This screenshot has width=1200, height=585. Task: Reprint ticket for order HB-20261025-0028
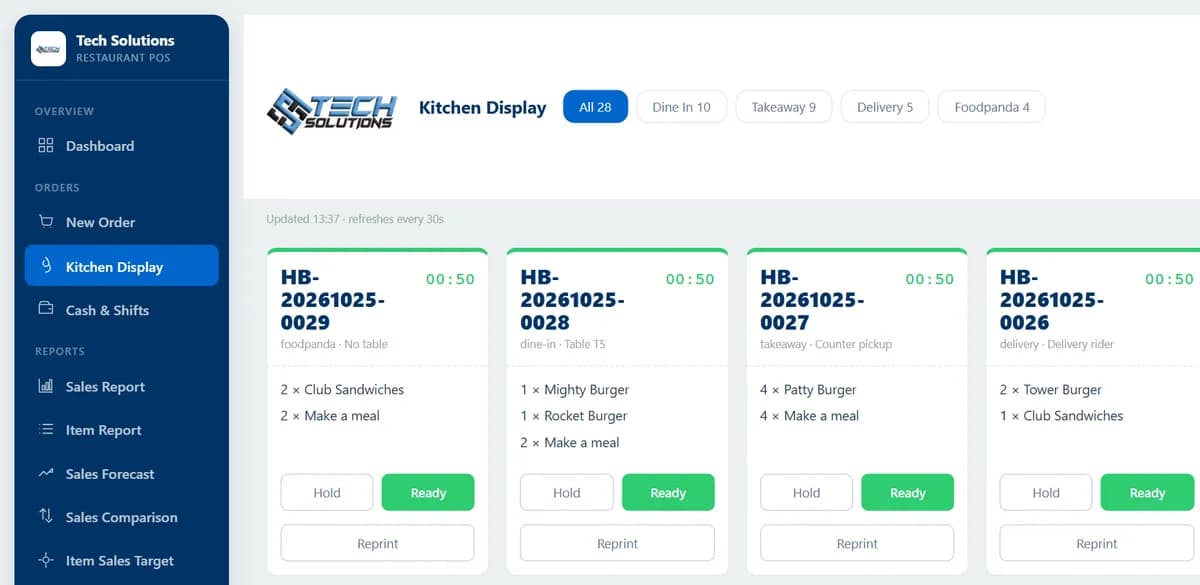(618, 544)
